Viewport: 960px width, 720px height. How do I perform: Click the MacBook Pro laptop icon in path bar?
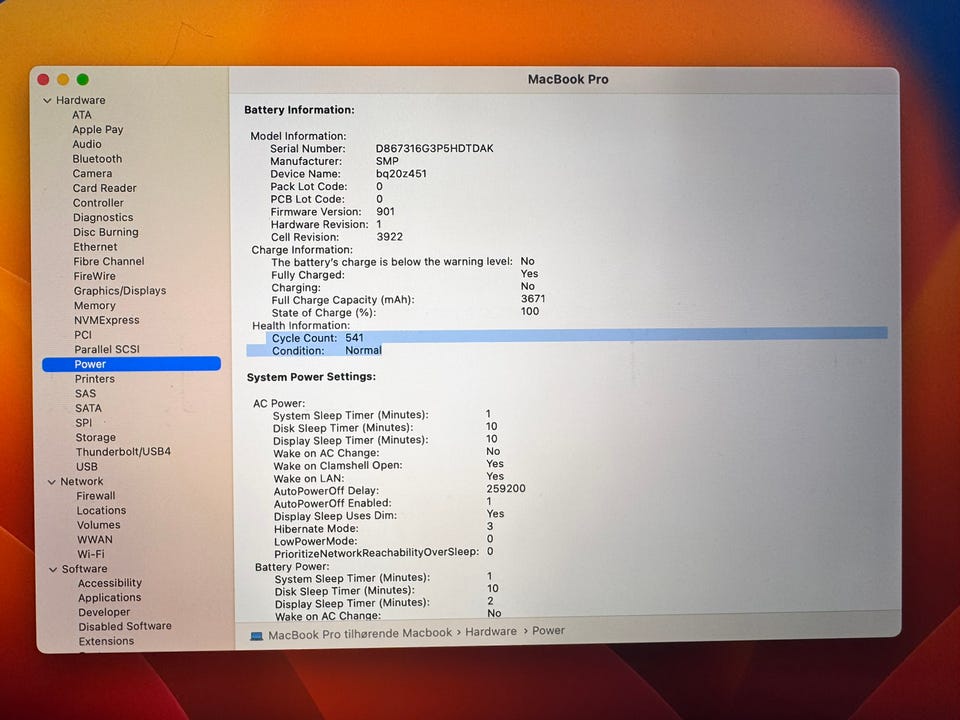257,636
